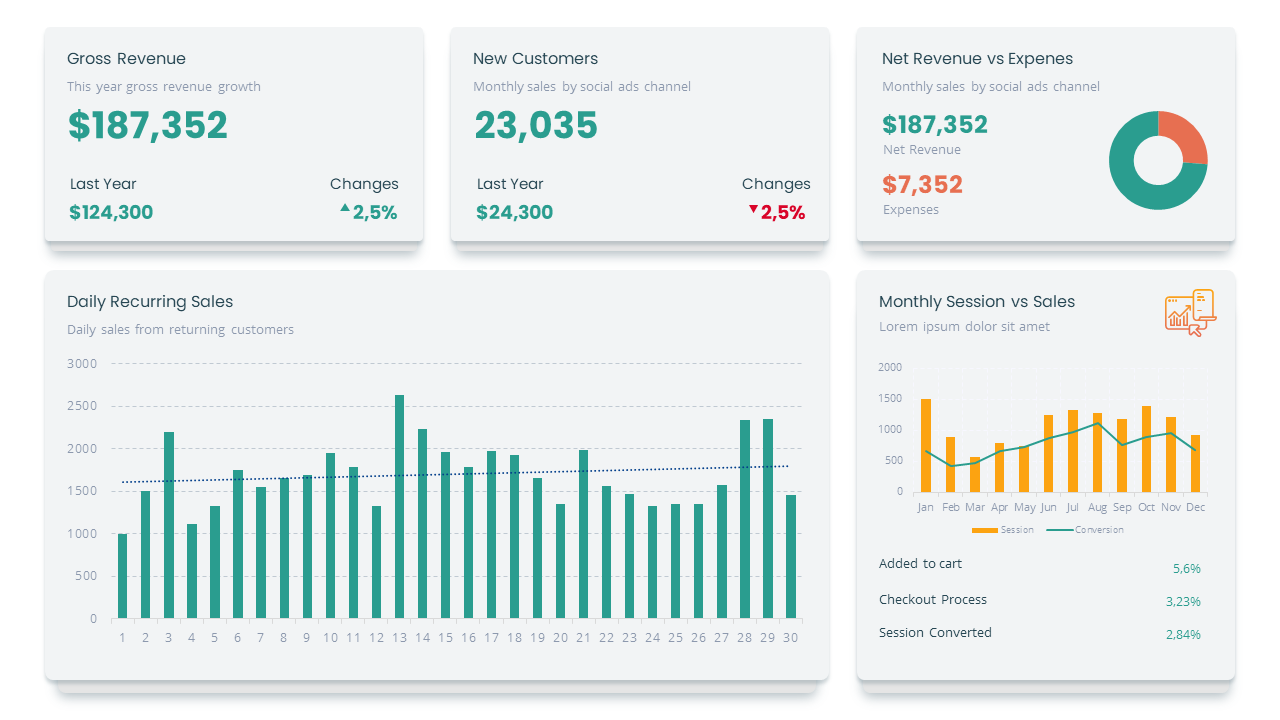Screen dimensions: 1280x720
Task: Click the $187,352 Net Revenue amount
Action: (x=935, y=125)
